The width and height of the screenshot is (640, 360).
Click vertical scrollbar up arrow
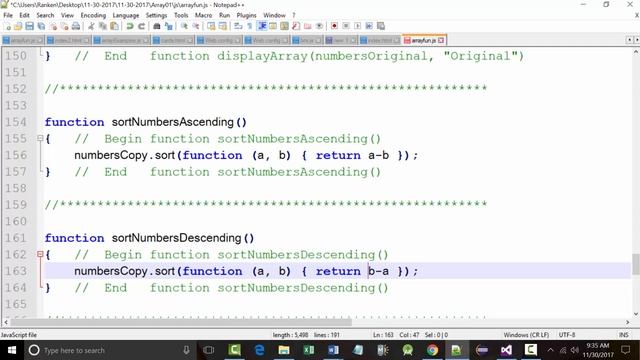tap(636, 52)
